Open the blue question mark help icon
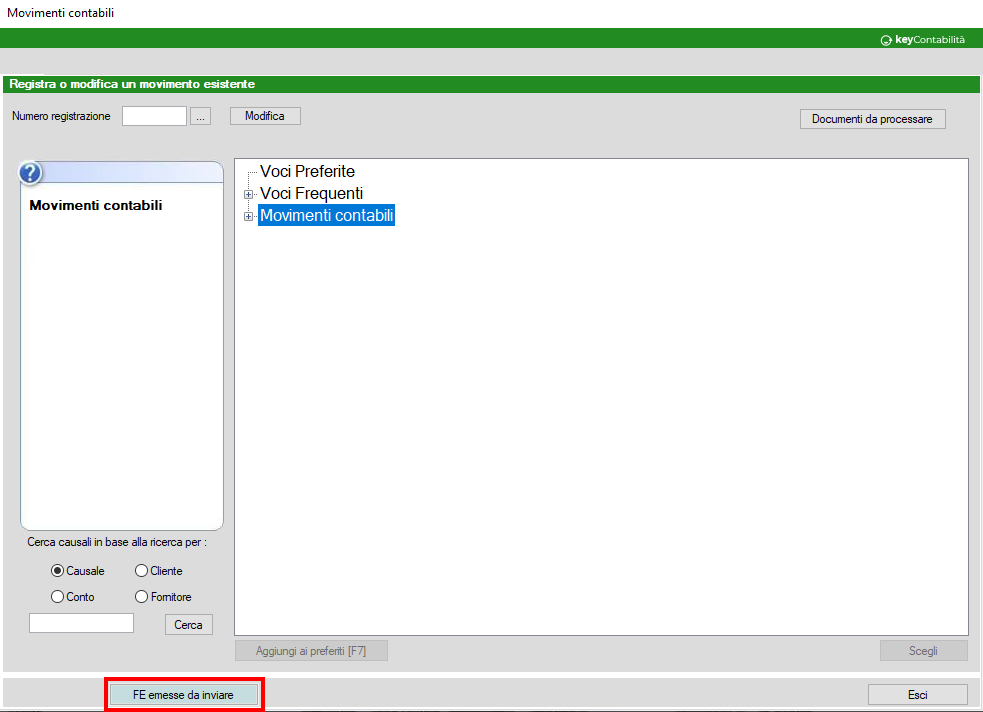Image resolution: width=983 pixels, height=712 pixels. pos(30,172)
